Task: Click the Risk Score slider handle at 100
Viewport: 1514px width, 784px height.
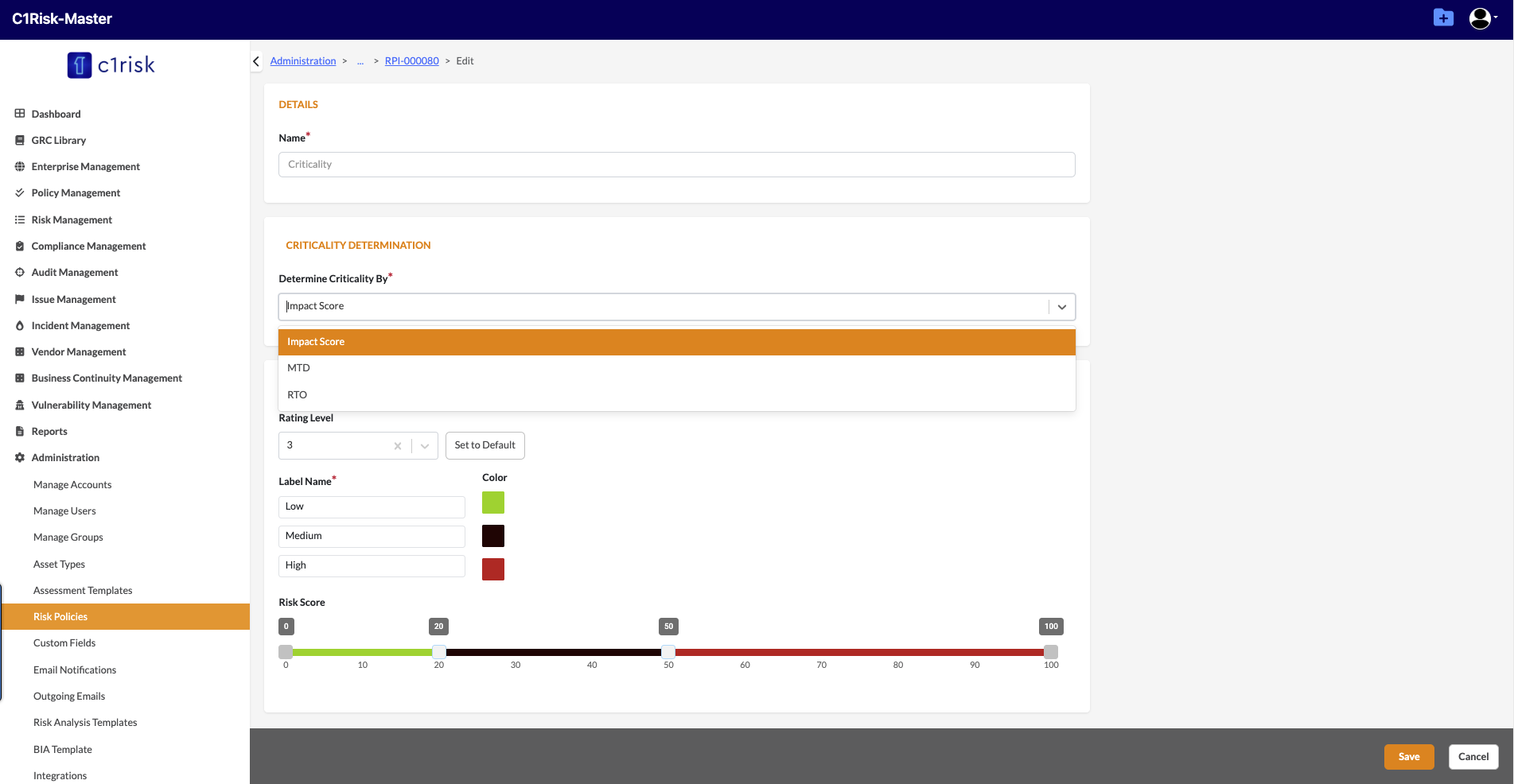Action: (1051, 652)
